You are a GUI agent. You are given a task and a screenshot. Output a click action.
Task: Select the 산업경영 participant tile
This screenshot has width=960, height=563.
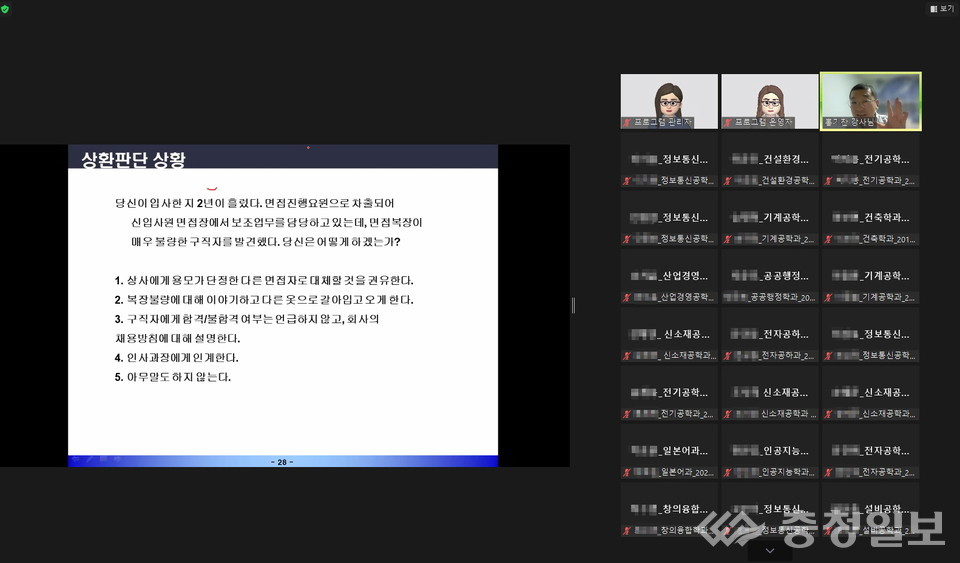pos(669,277)
